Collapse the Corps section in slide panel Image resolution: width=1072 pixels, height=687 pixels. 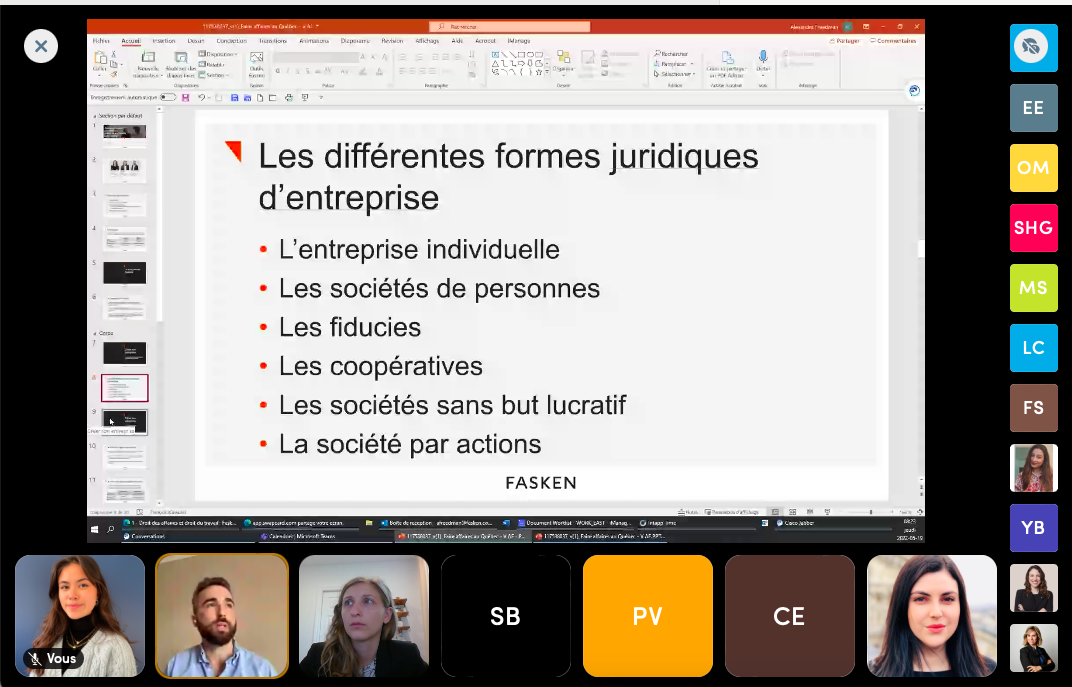coord(94,332)
